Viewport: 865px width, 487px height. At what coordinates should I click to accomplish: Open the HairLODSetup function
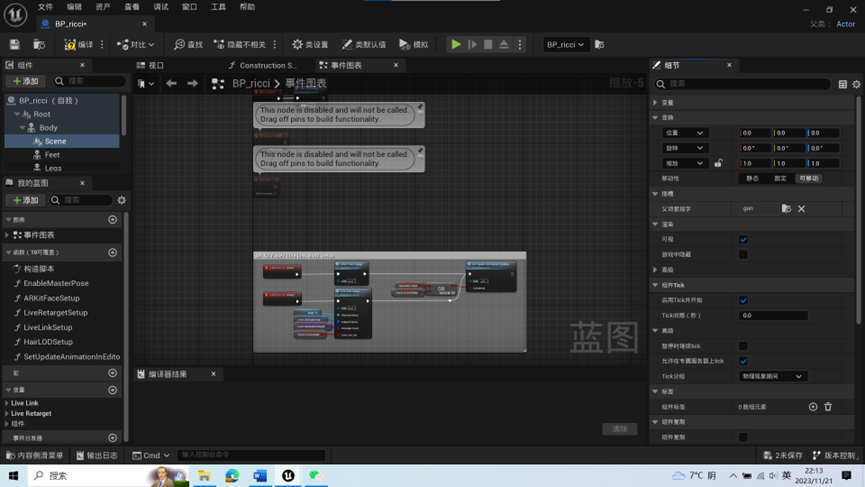(48, 342)
